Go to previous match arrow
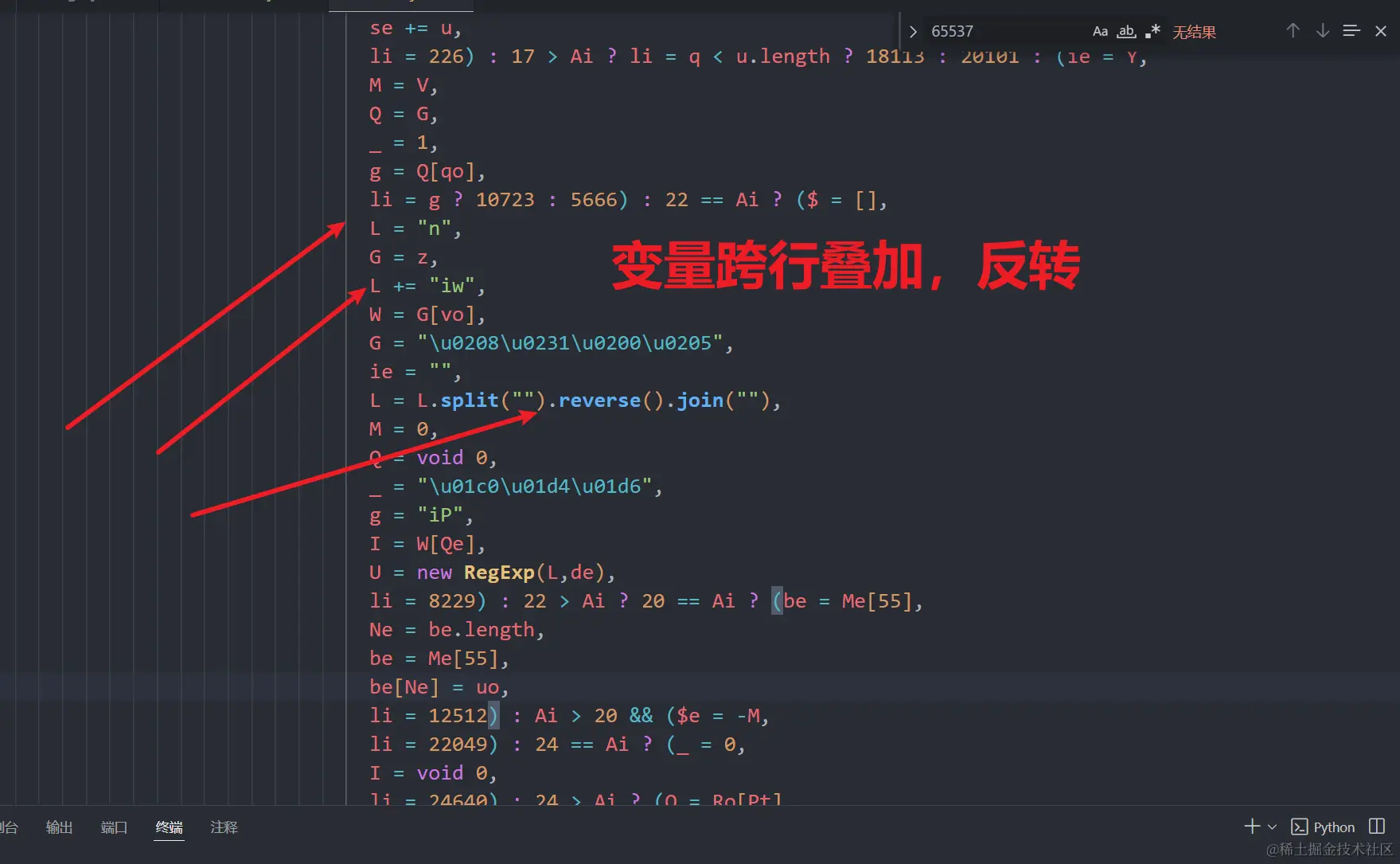Image resolution: width=1400 pixels, height=864 pixels. pyautogui.click(x=1293, y=31)
